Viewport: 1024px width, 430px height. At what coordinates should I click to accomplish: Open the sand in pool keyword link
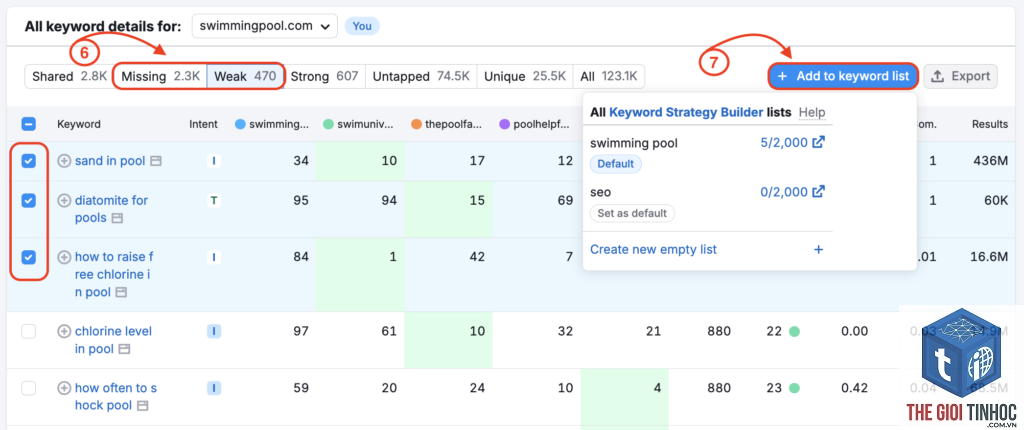click(x=110, y=161)
